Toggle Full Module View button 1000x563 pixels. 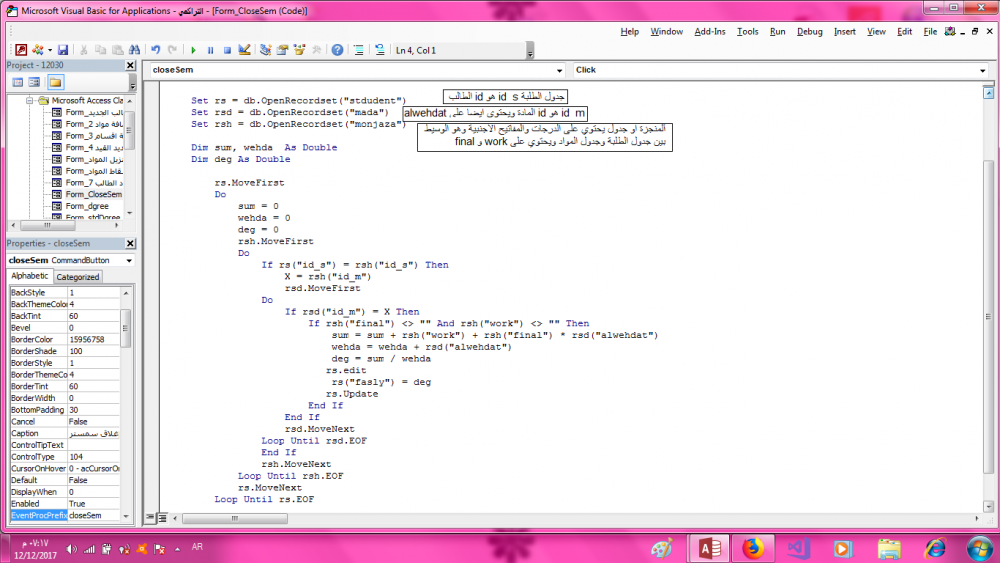point(162,518)
